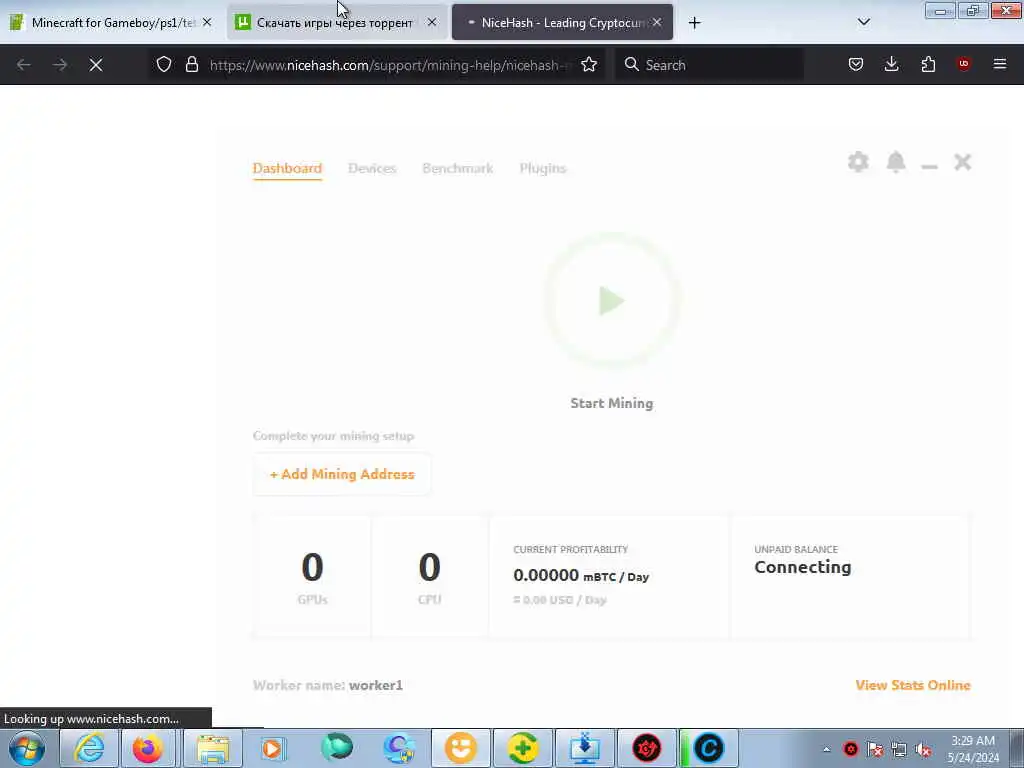Switch to the Minecraft for Gameboy tab
This screenshot has width=1024, height=768.
pyautogui.click(x=111, y=22)
